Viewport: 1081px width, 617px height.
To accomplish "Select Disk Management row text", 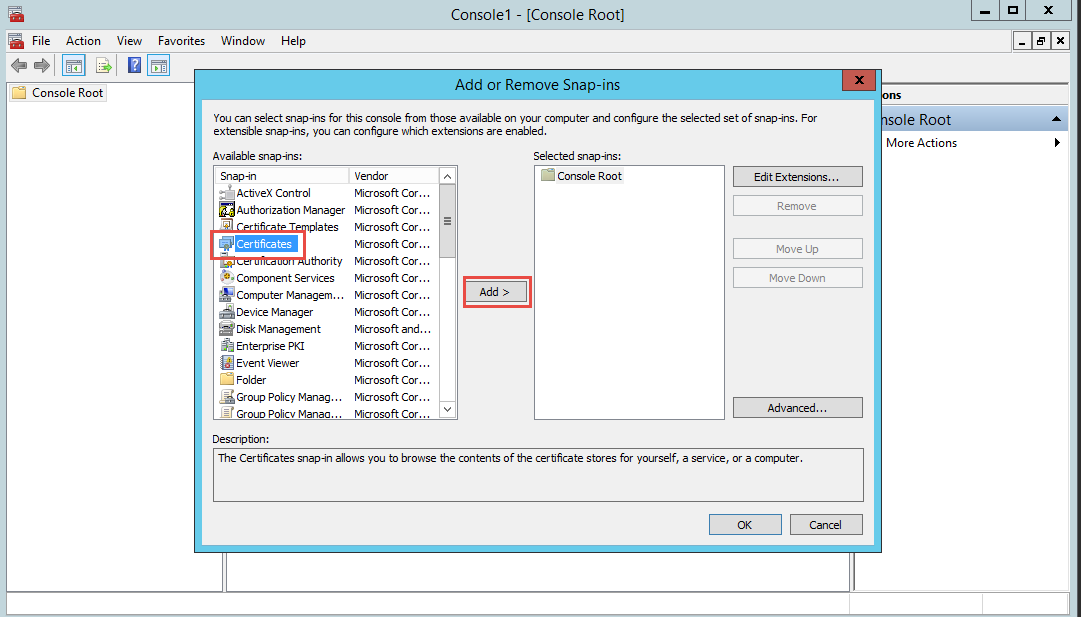I will (x=279, y=329).
